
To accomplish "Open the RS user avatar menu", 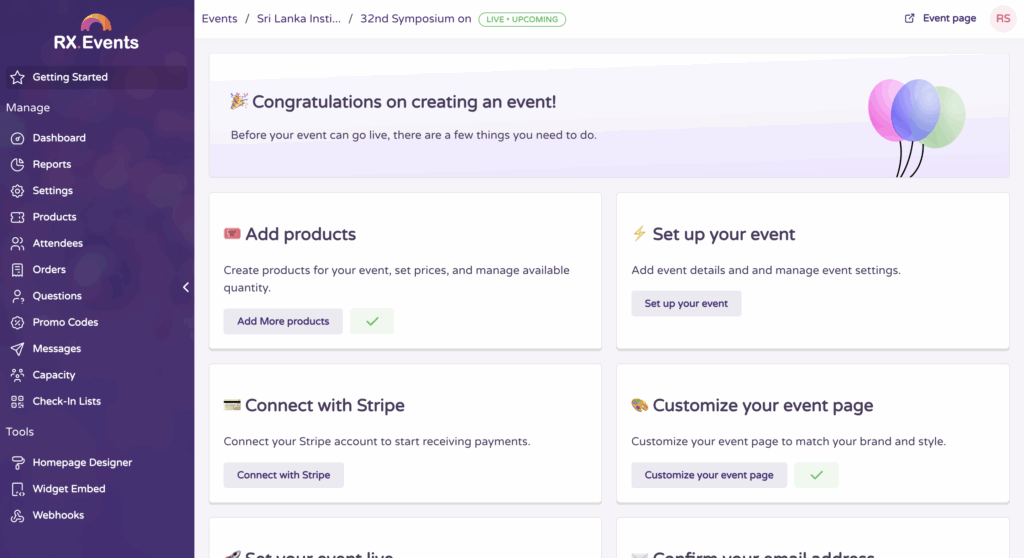I will point(1002,19).
